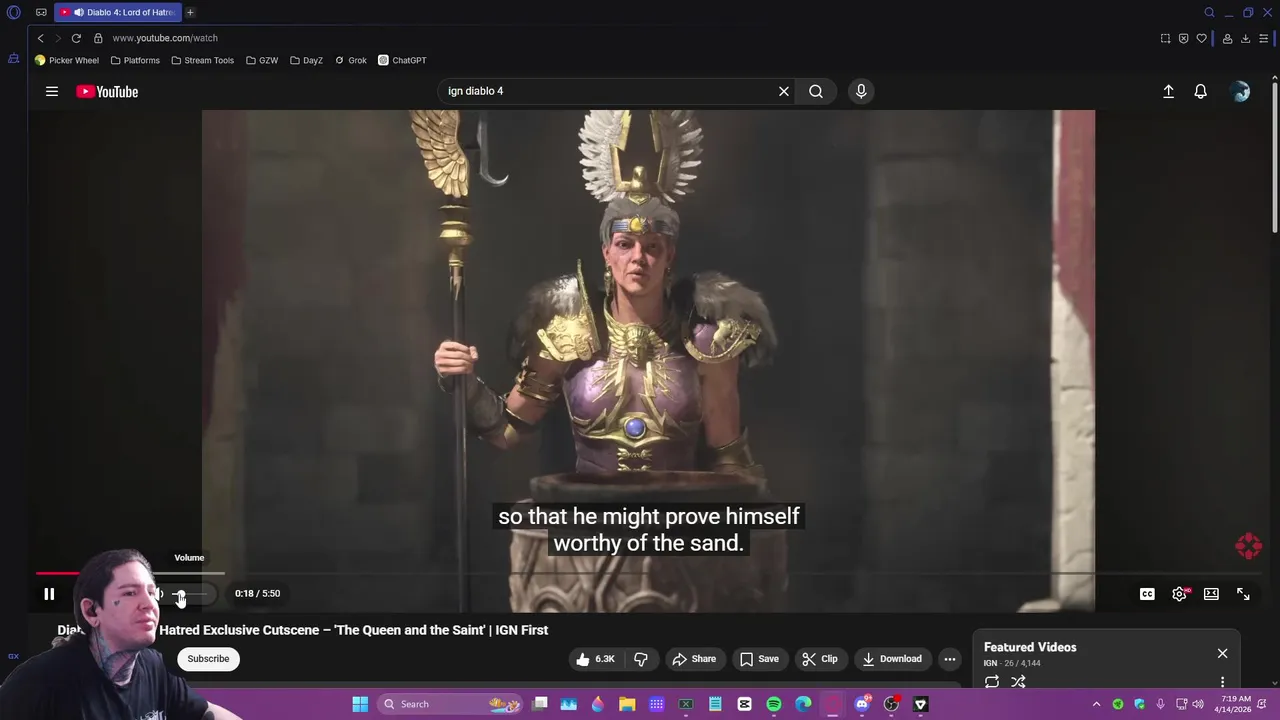This screenshot has width=1280, height=720.
Task: Save the video to a playlist
Action: 759,659
